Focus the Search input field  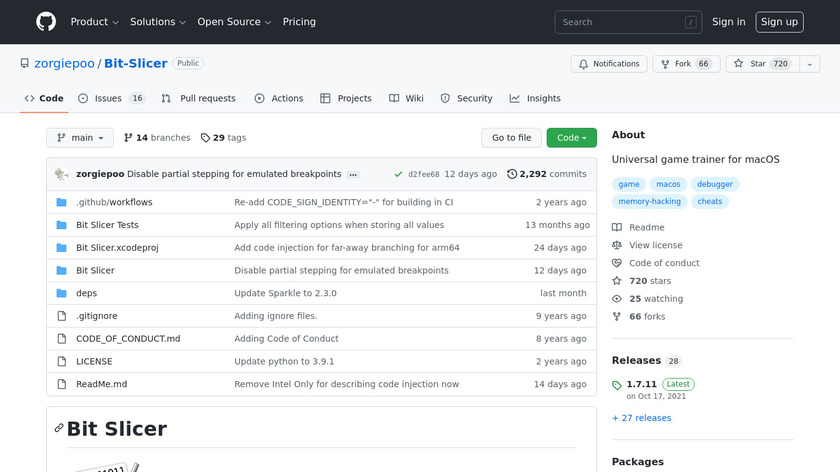coord(628,22)
